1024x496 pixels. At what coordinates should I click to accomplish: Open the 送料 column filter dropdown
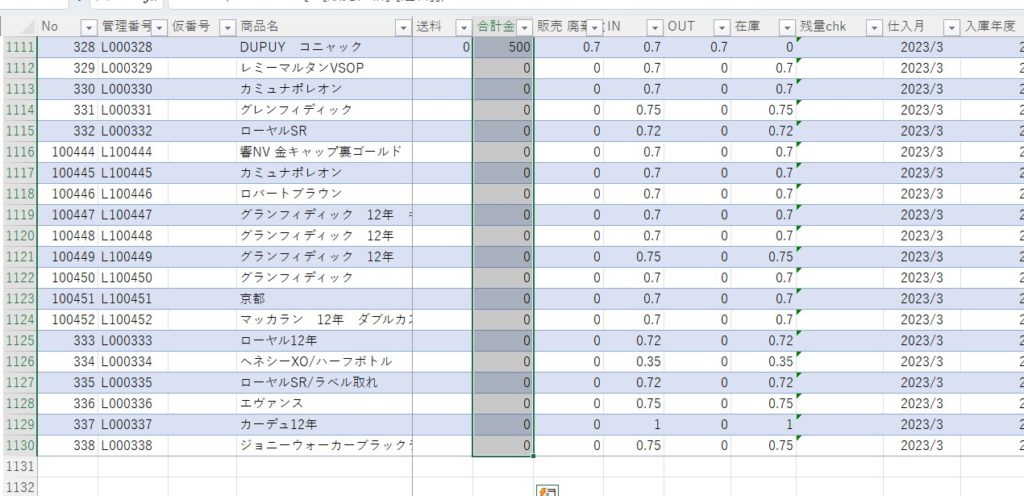pos(462,26)
